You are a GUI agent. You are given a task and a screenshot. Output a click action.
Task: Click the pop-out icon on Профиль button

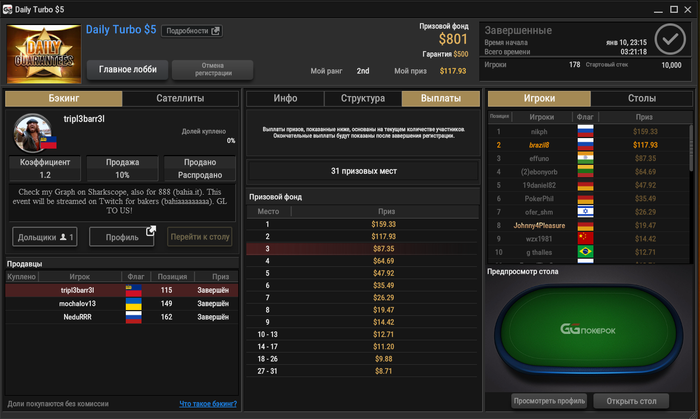click(151, 231)
